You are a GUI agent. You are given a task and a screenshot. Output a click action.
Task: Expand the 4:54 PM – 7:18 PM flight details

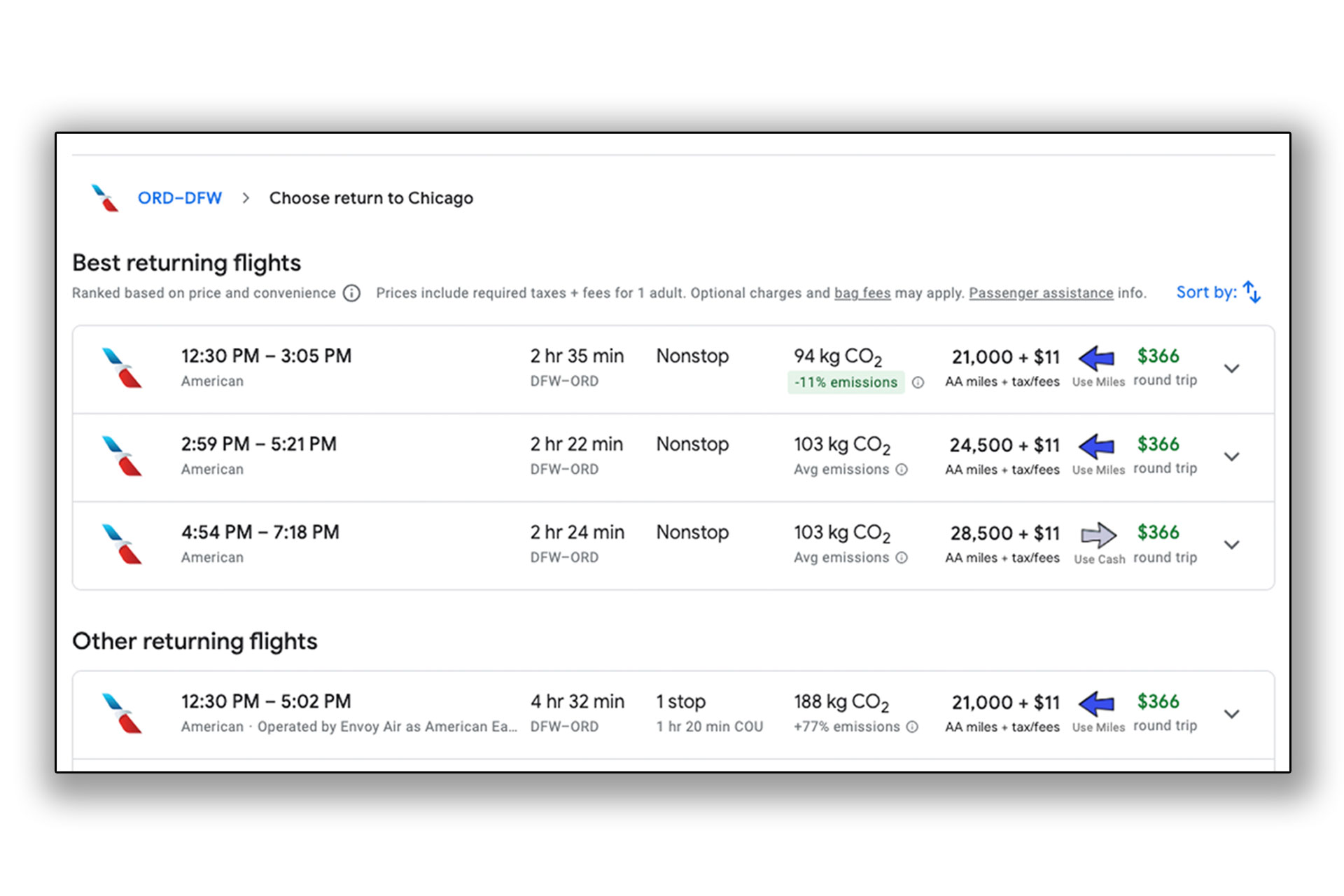point(1231,545)
